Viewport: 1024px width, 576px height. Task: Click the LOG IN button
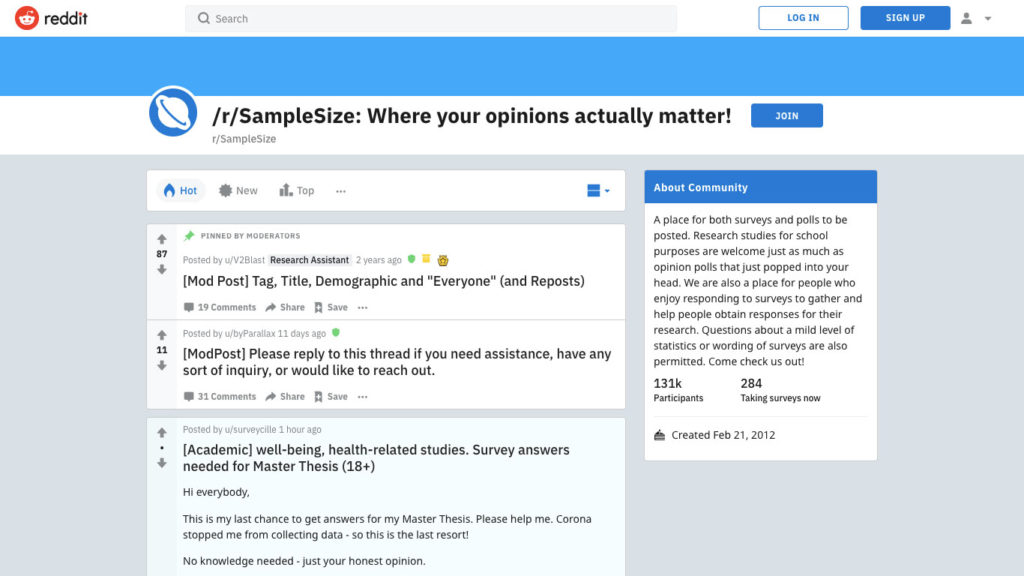tap(803, 18)
